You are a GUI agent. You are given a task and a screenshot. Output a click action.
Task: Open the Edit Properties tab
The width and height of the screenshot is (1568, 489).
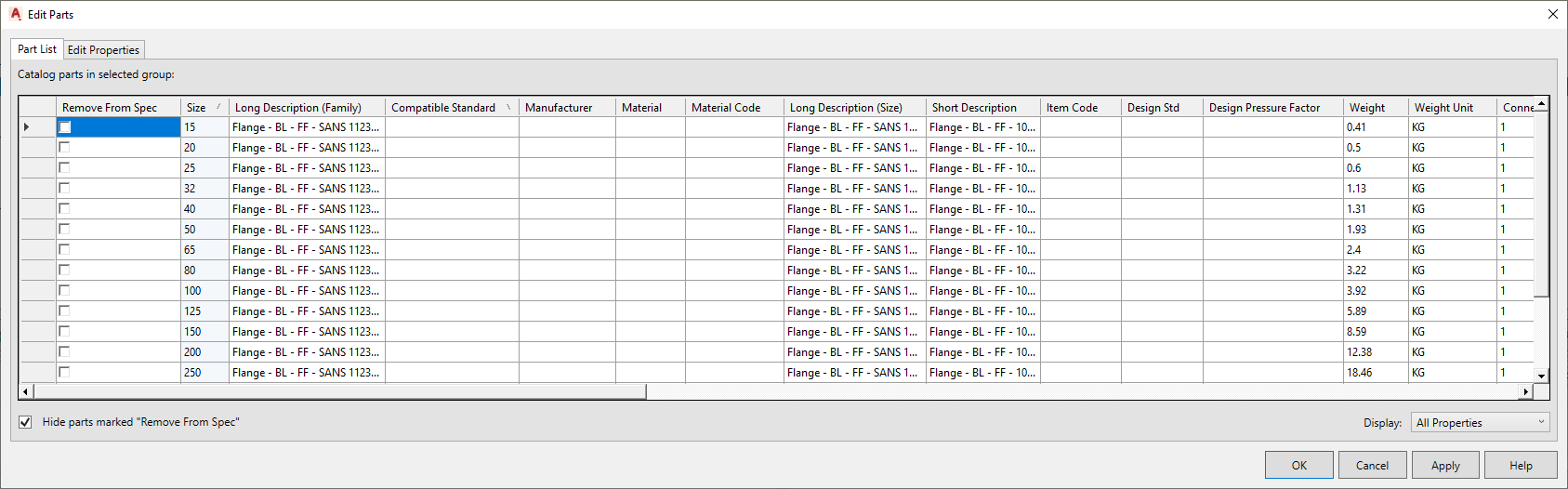point(103,50)
